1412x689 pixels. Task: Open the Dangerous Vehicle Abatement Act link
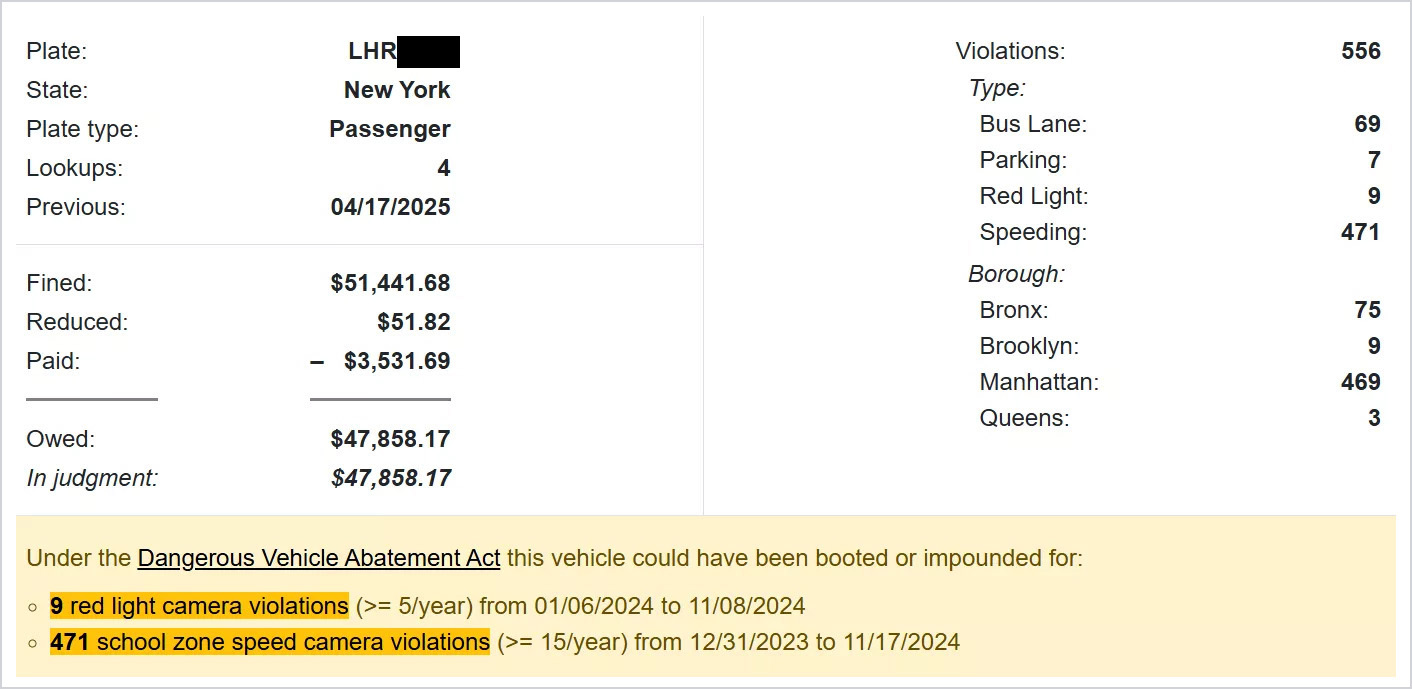[318, 558]
